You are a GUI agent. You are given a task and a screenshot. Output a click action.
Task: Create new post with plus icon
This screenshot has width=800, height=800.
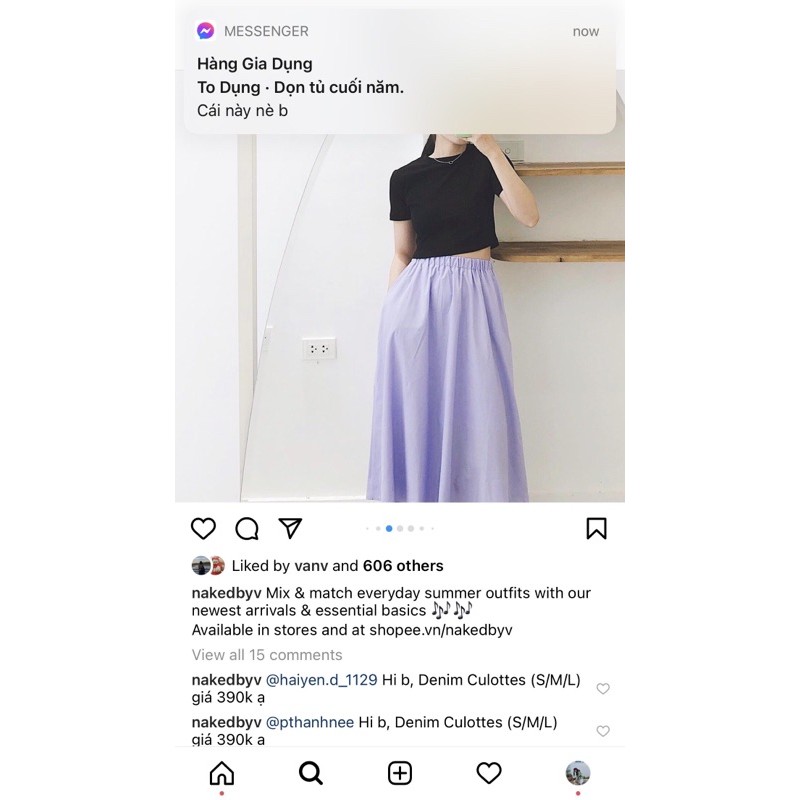click(x=400, y=773)
